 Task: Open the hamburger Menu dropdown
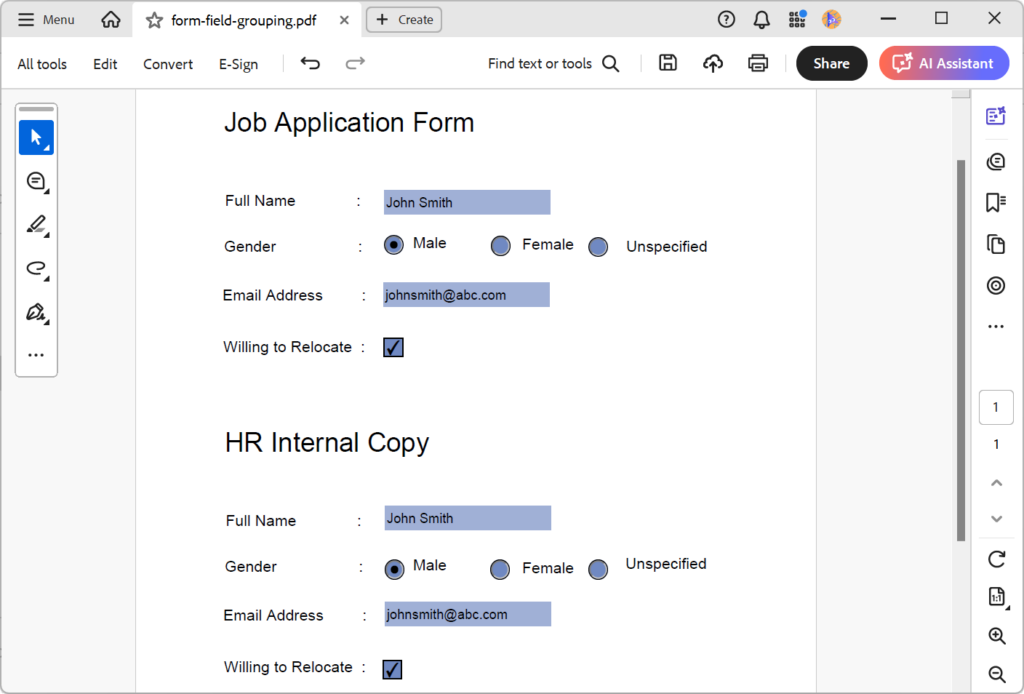[x=45, y=19]
